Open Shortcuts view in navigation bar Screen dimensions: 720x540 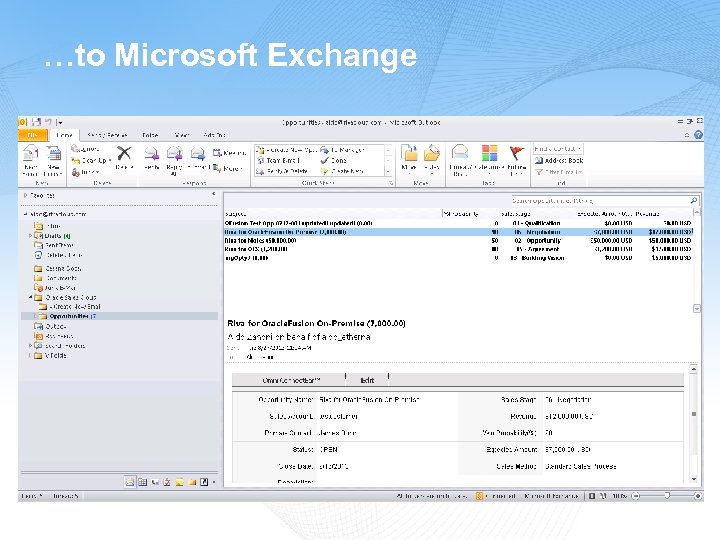204,482
